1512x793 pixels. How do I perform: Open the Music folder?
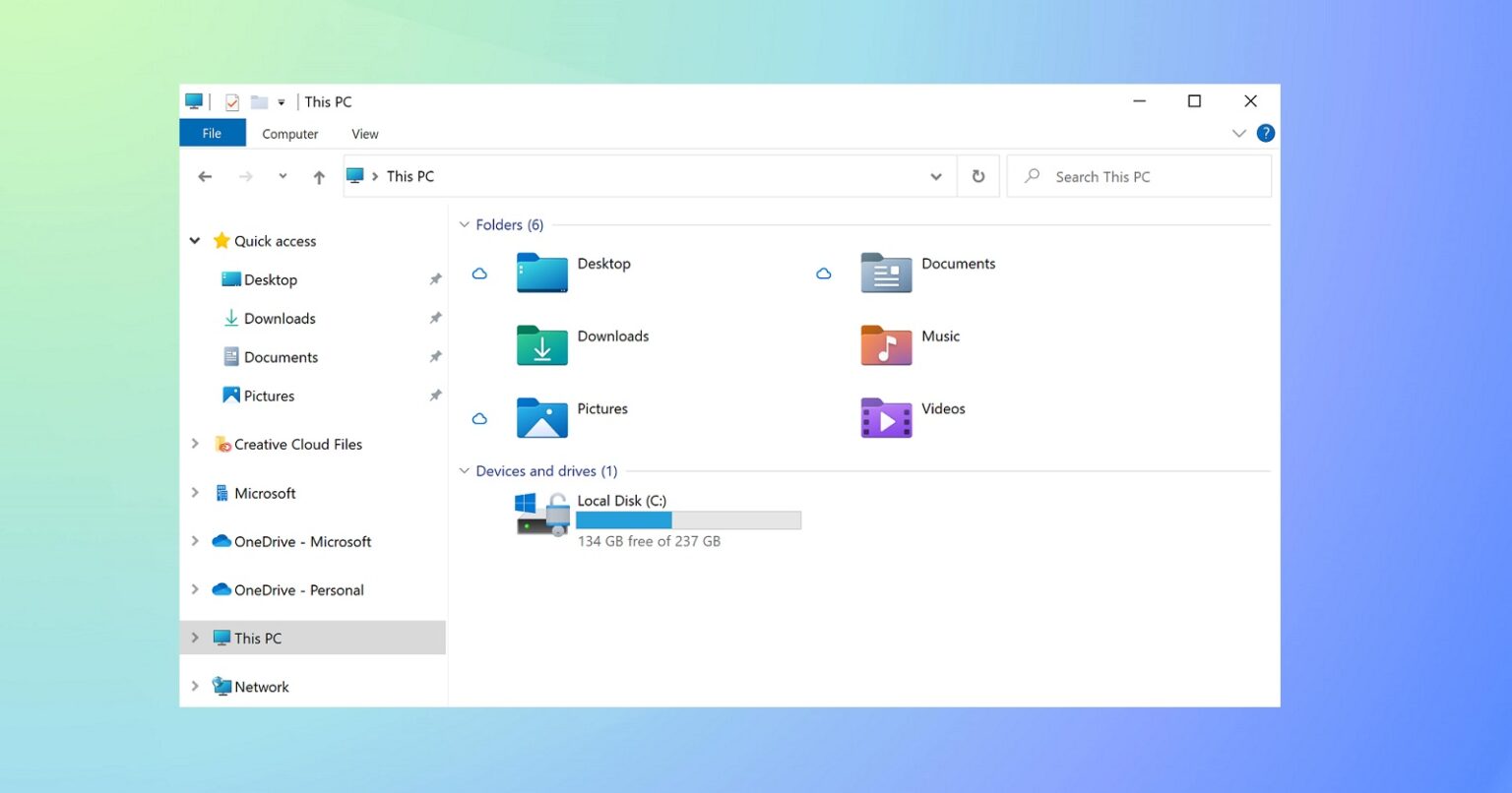pos(939,335)
